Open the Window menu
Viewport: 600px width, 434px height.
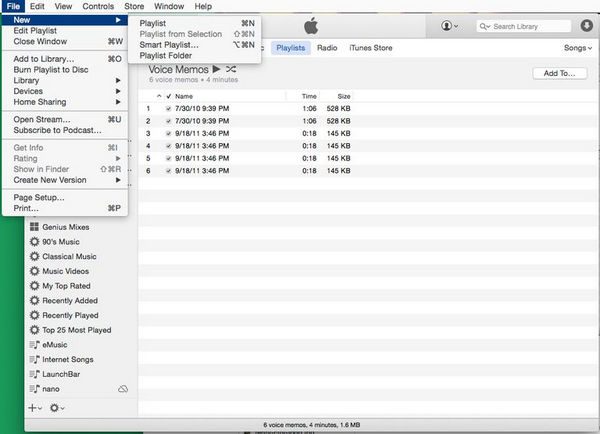pos(169,6)
